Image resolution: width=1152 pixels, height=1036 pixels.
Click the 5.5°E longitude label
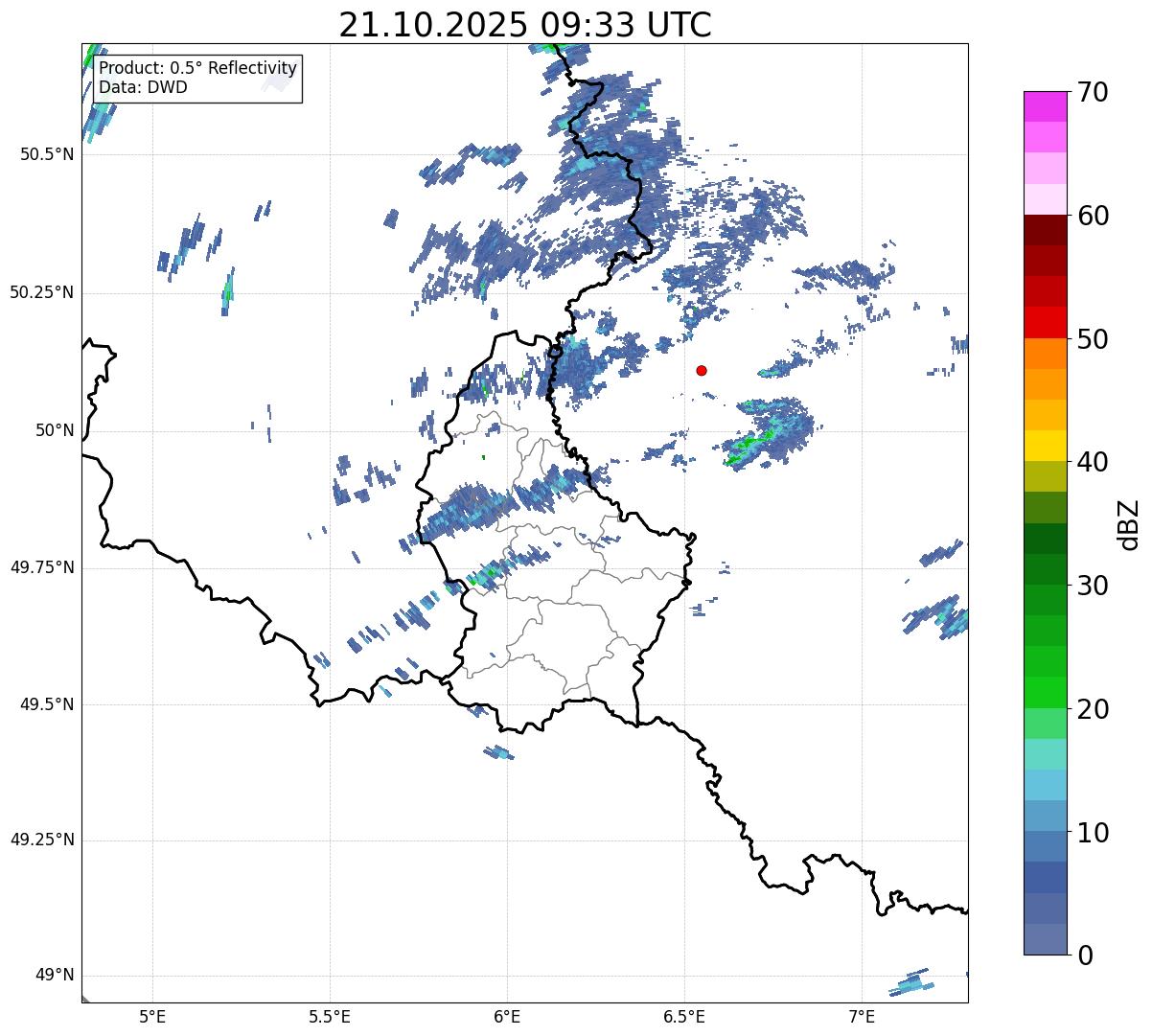(x=330, y=1016)
